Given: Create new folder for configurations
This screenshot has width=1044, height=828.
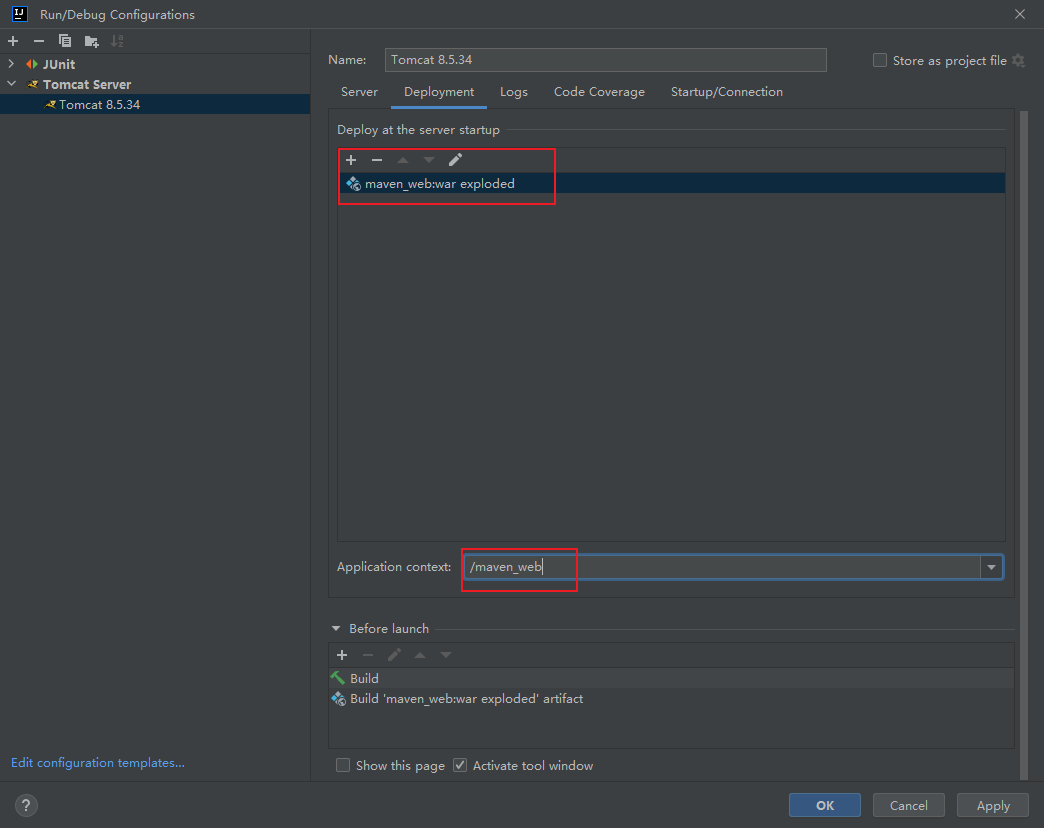Looking at the screenshot, I should click(91, 41).
